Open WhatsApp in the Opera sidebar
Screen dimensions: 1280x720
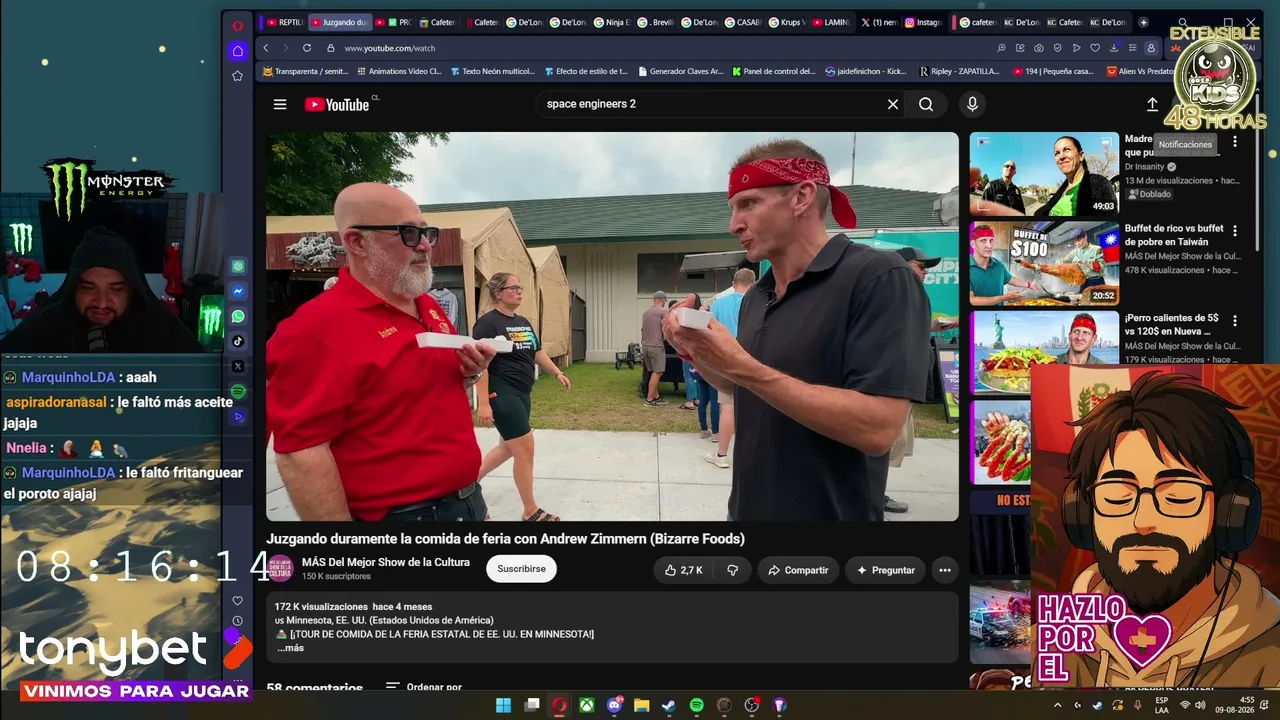coord(238,316)
